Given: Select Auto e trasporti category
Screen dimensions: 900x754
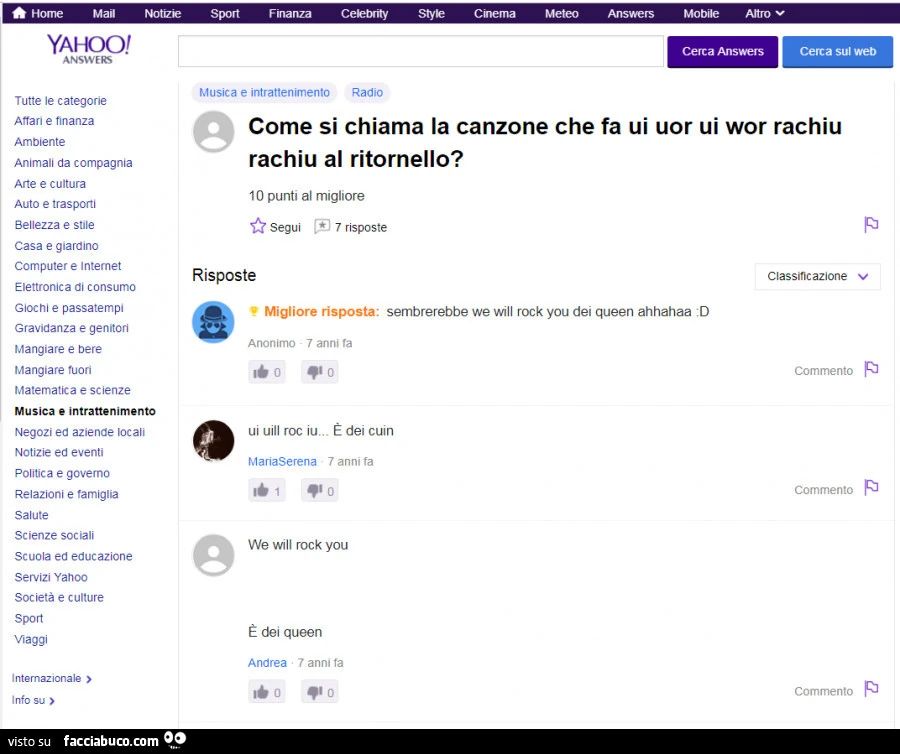Looking at the screenshot, I should 55,204.
